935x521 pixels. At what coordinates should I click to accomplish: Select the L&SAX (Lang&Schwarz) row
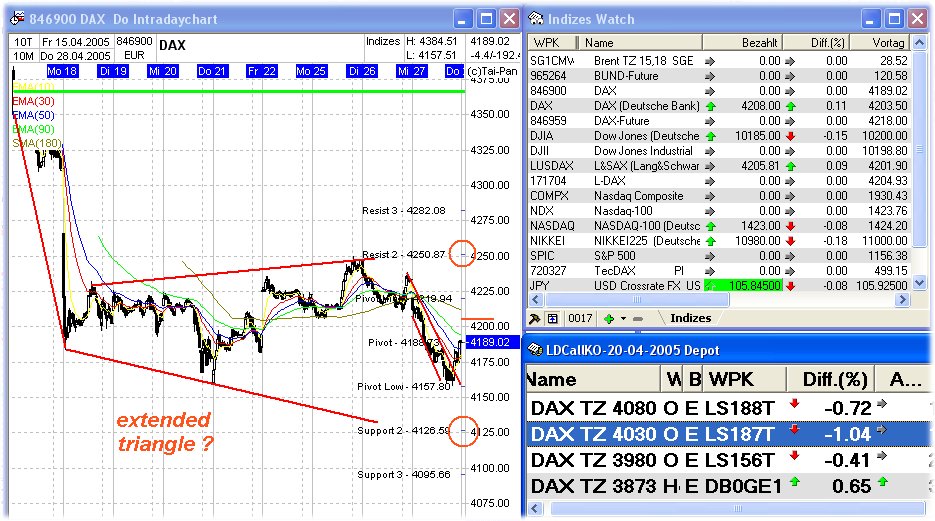719,166
